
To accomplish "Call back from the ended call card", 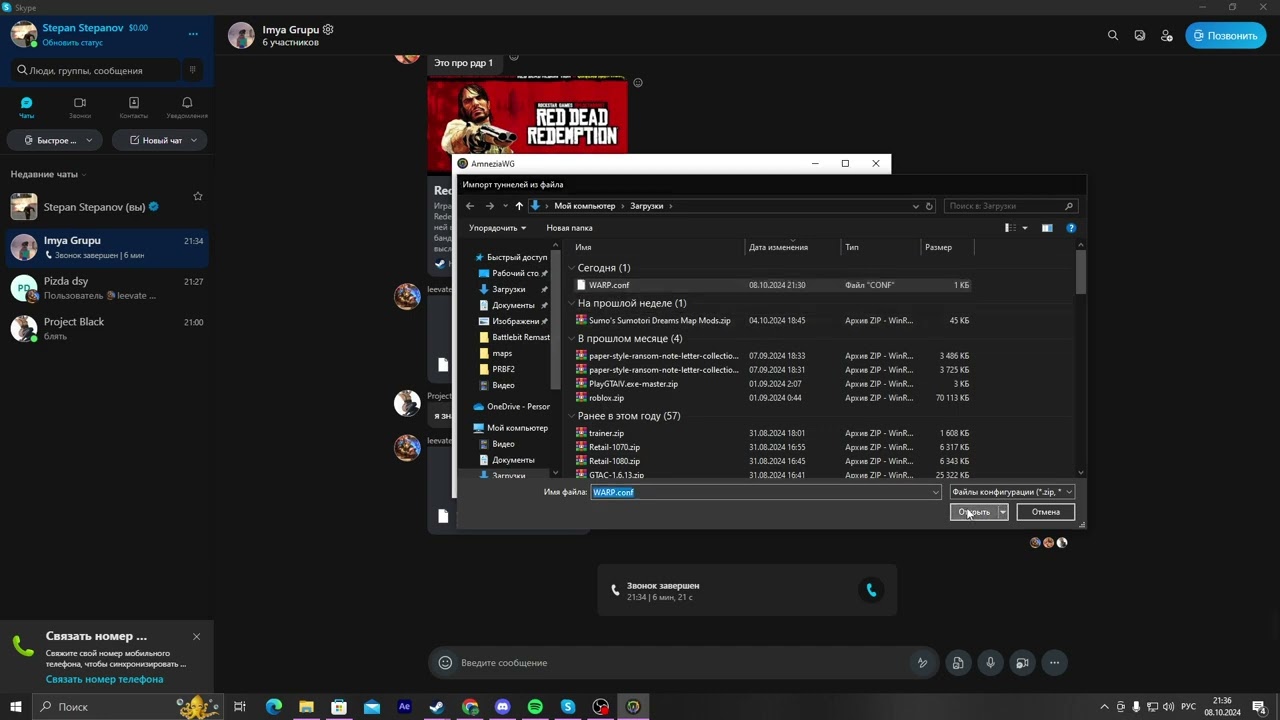I will (x=871, y=590).
